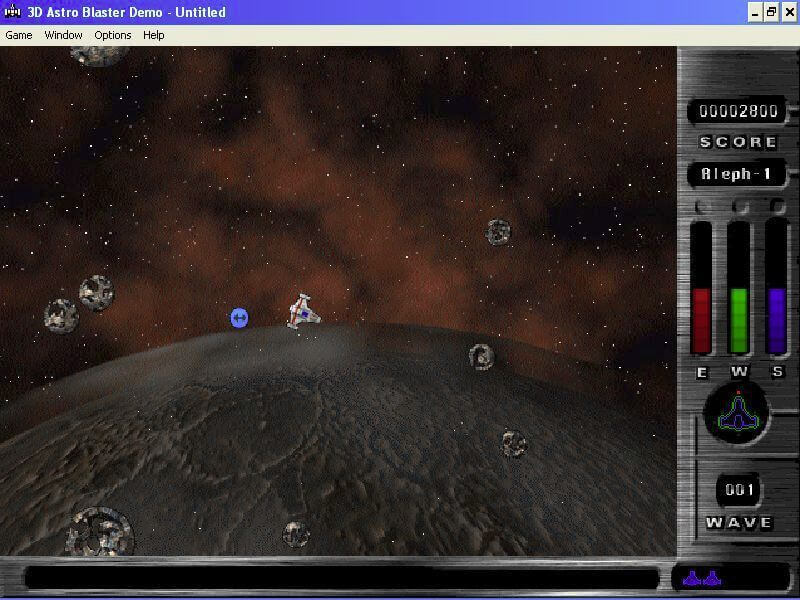Minimize the Astro Blaster window
Viewport: 800px width, 600px height.
(755, 12)
